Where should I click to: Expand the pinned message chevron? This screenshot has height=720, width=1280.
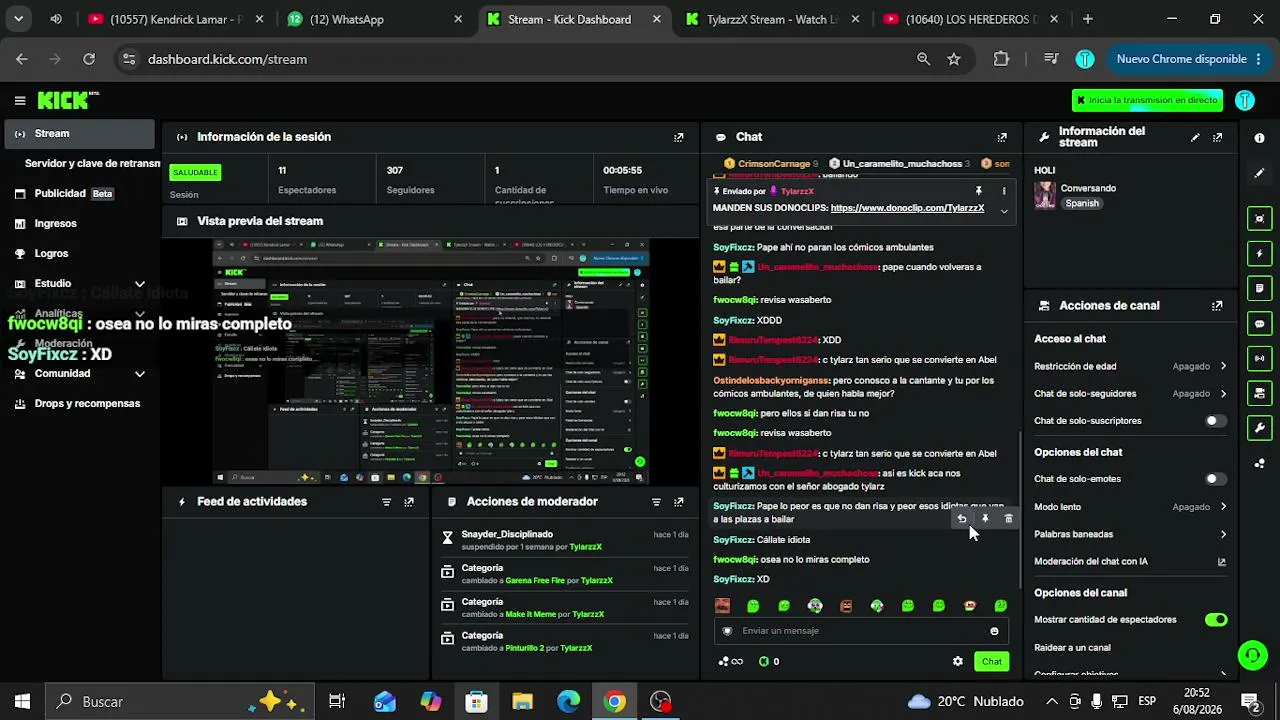[1004, 210]
